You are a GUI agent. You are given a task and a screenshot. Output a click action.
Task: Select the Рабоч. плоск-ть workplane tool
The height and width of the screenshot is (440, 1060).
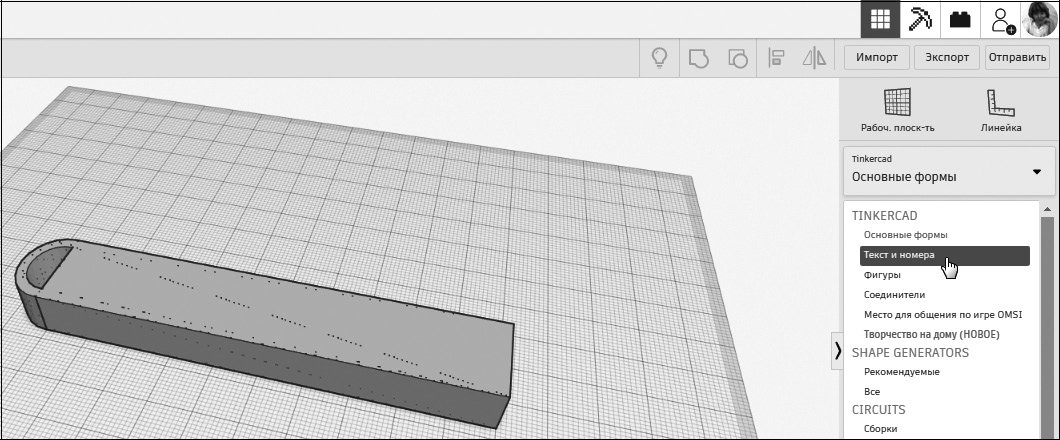pos(898,110)
